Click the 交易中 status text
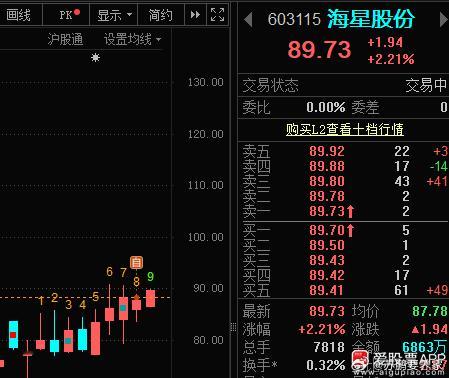Screen dimensions: 449x378 point(426,86)
